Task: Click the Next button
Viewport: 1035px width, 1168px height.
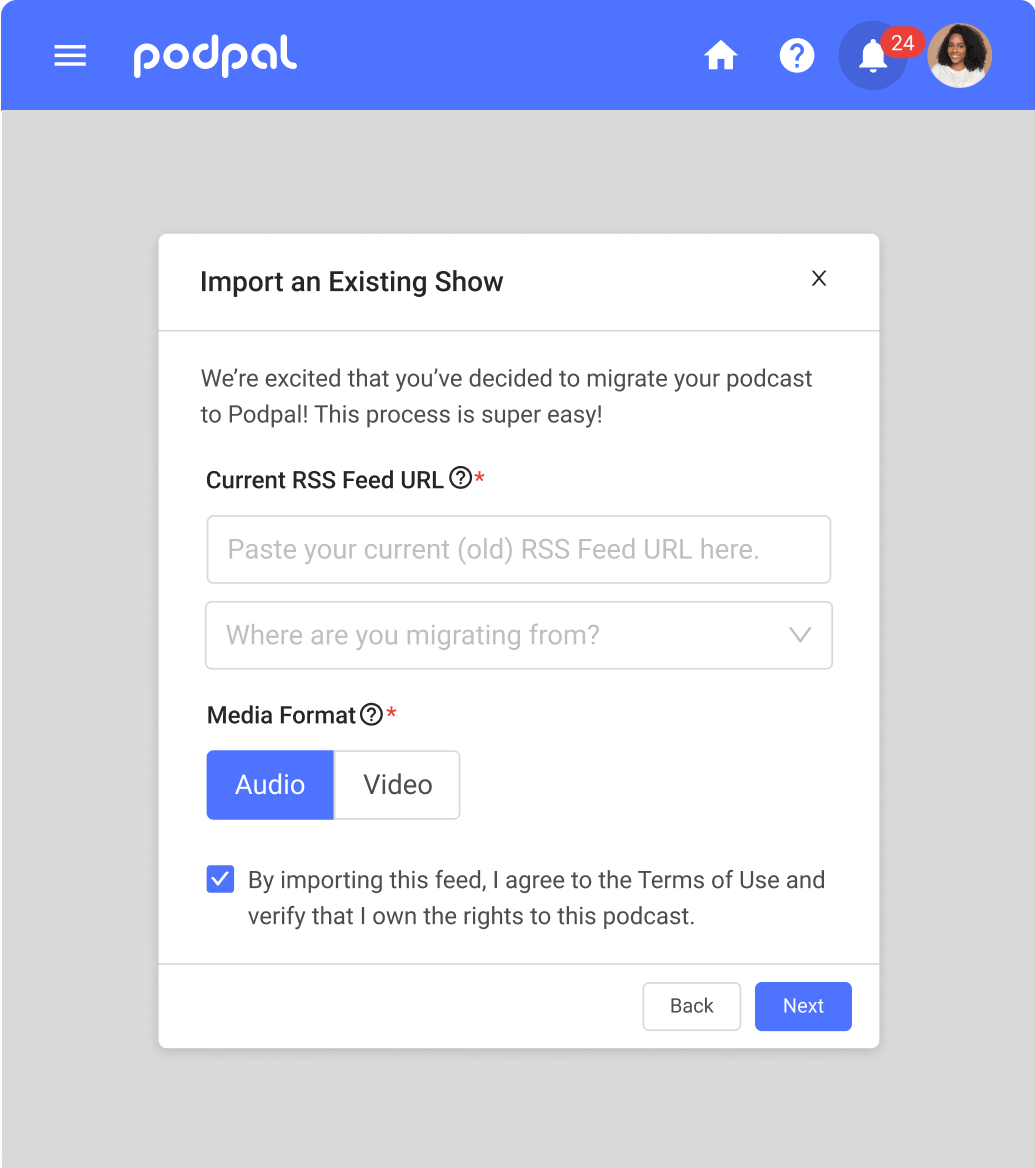Action: [803, 1006]
